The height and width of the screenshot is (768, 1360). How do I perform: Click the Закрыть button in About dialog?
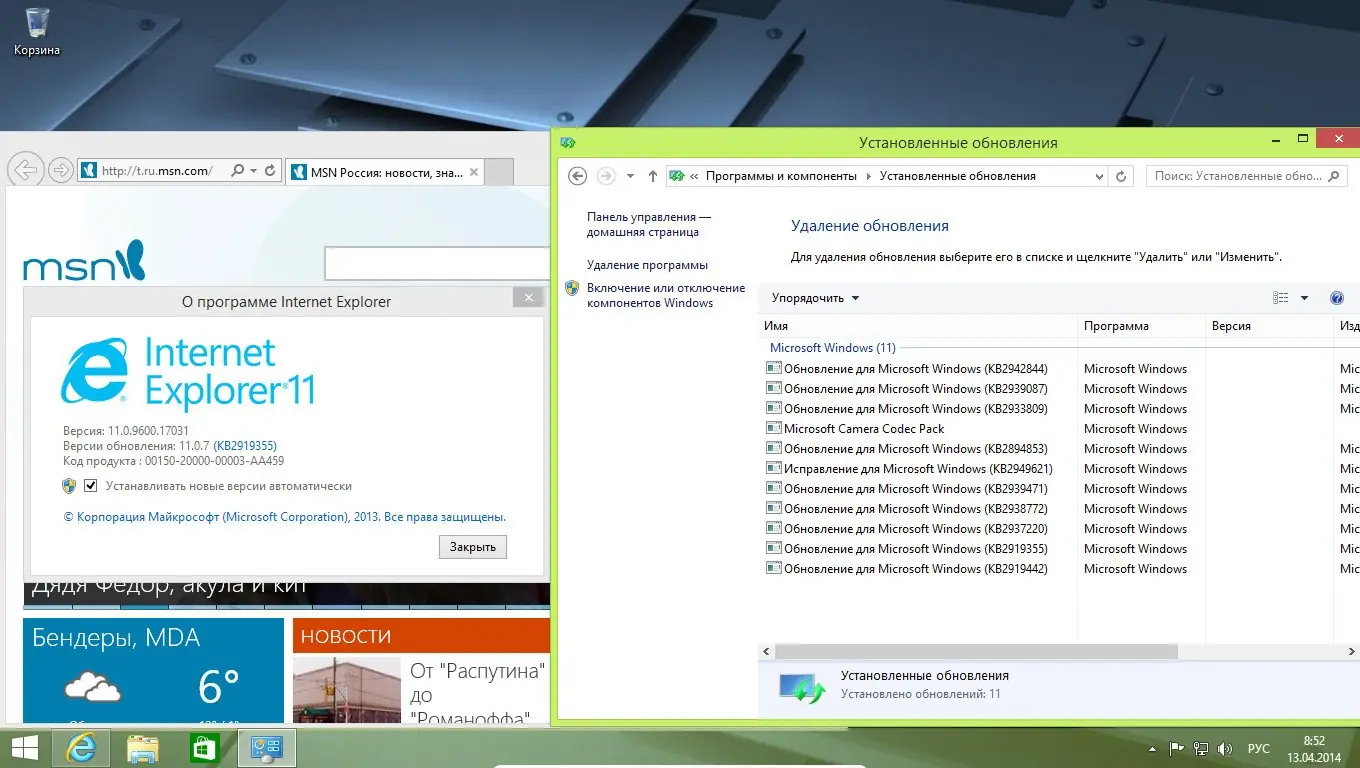coord(473,547)
